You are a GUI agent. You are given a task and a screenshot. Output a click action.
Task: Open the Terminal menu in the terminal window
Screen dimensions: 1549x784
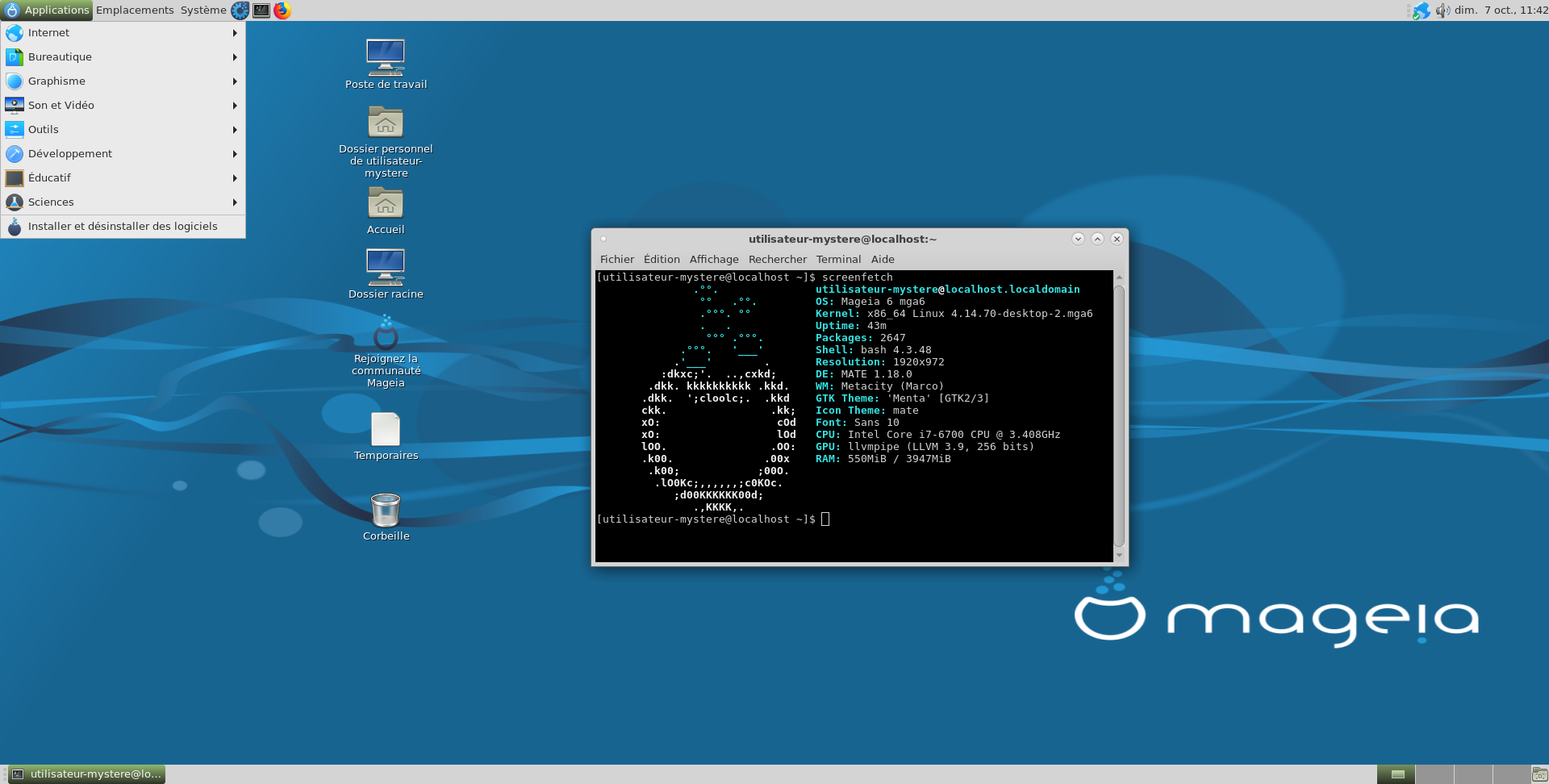[838, 260]
